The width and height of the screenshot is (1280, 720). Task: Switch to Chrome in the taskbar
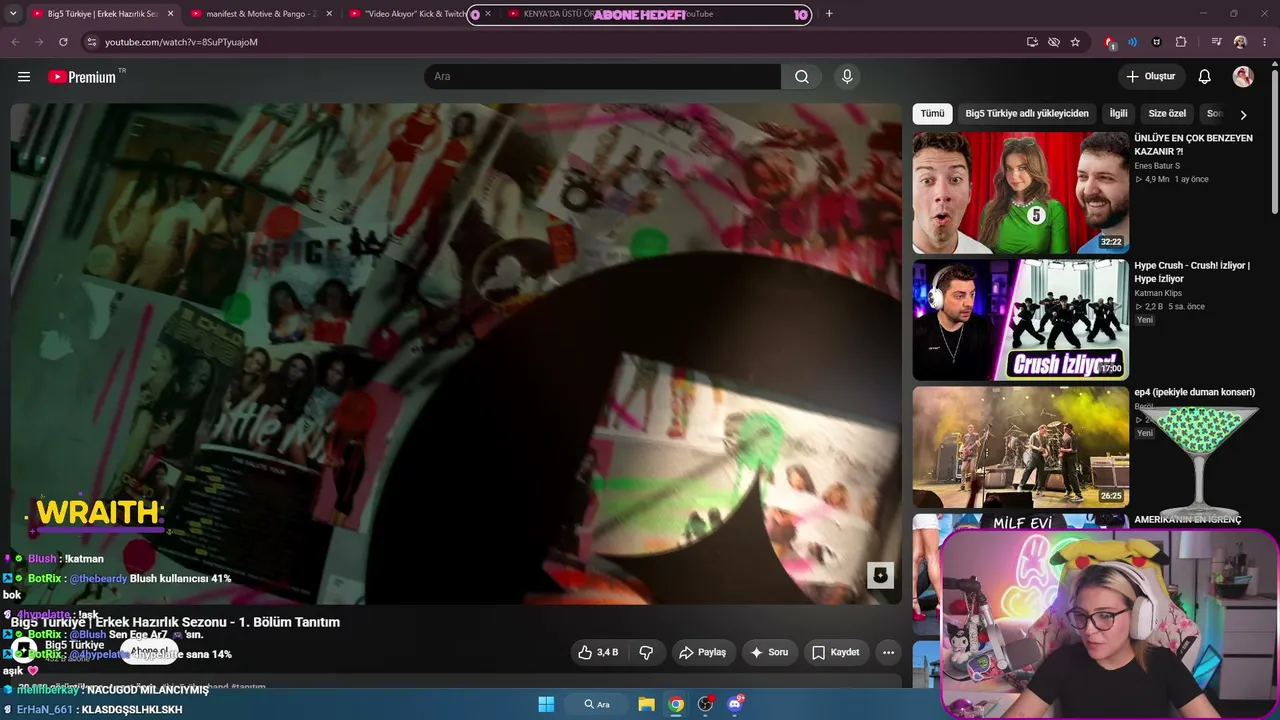676,704
